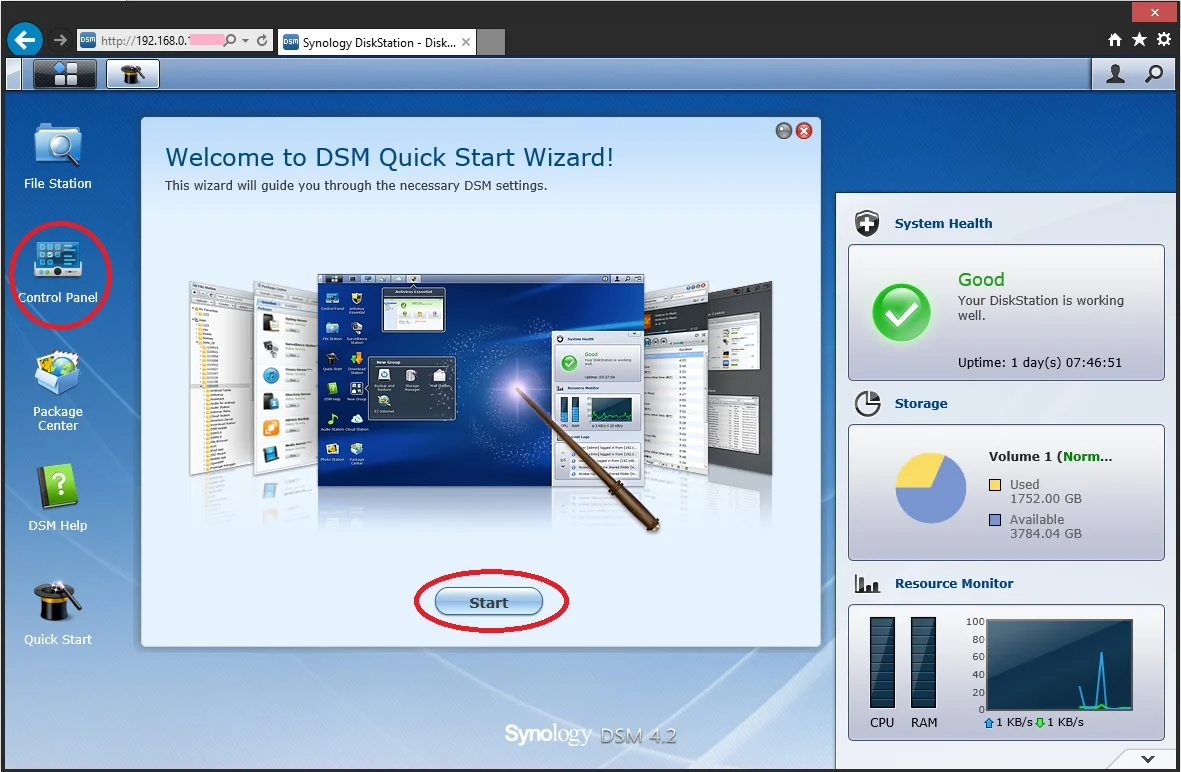Go back using the browser back arrow
Viewport: 1181px width, 772px height.
pos(25,40)
